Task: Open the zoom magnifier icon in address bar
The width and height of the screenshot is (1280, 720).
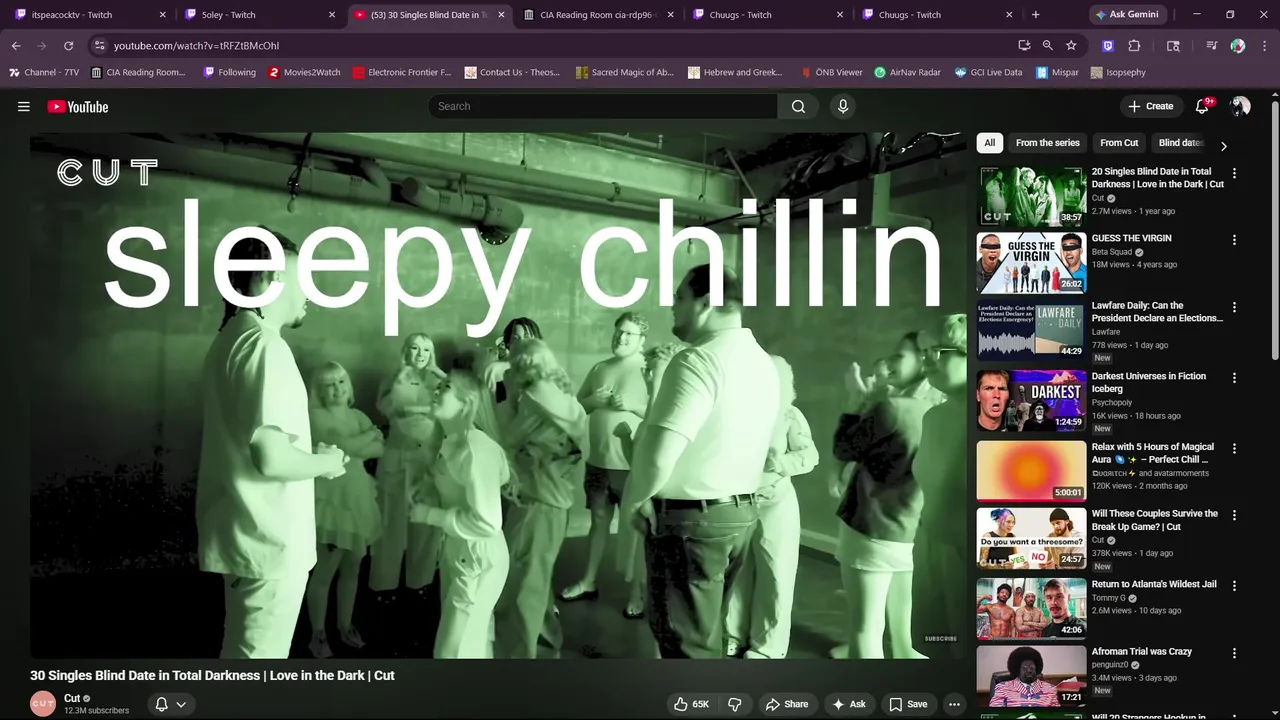Action: (1047, 45)
